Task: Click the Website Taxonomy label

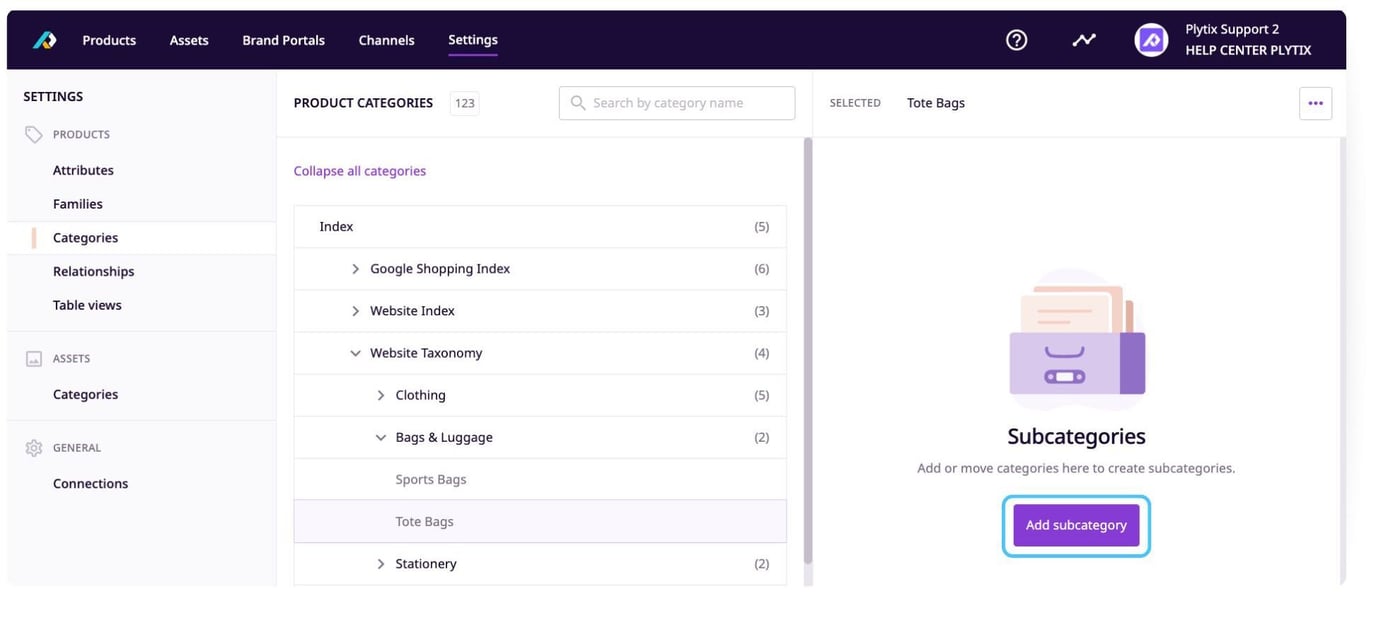Action: coord(426,353)
